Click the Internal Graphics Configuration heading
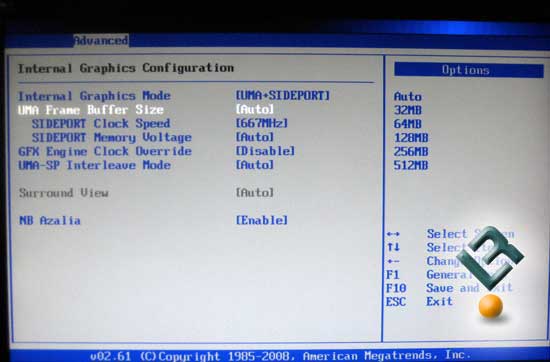Viewport: 550px width, 362px height. pyautogui.click(x=126, y=68)
